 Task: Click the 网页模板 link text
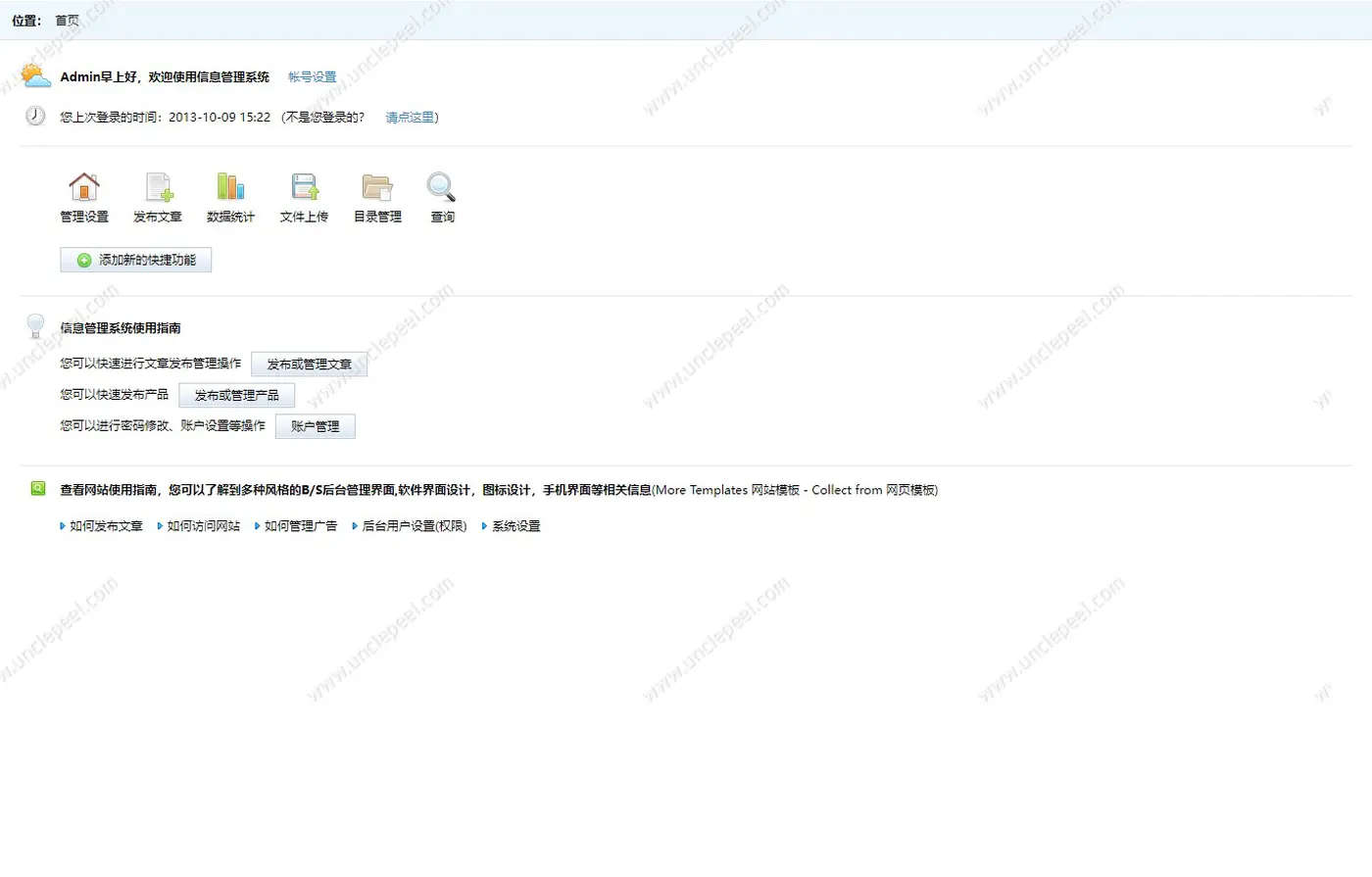point(909,490)
